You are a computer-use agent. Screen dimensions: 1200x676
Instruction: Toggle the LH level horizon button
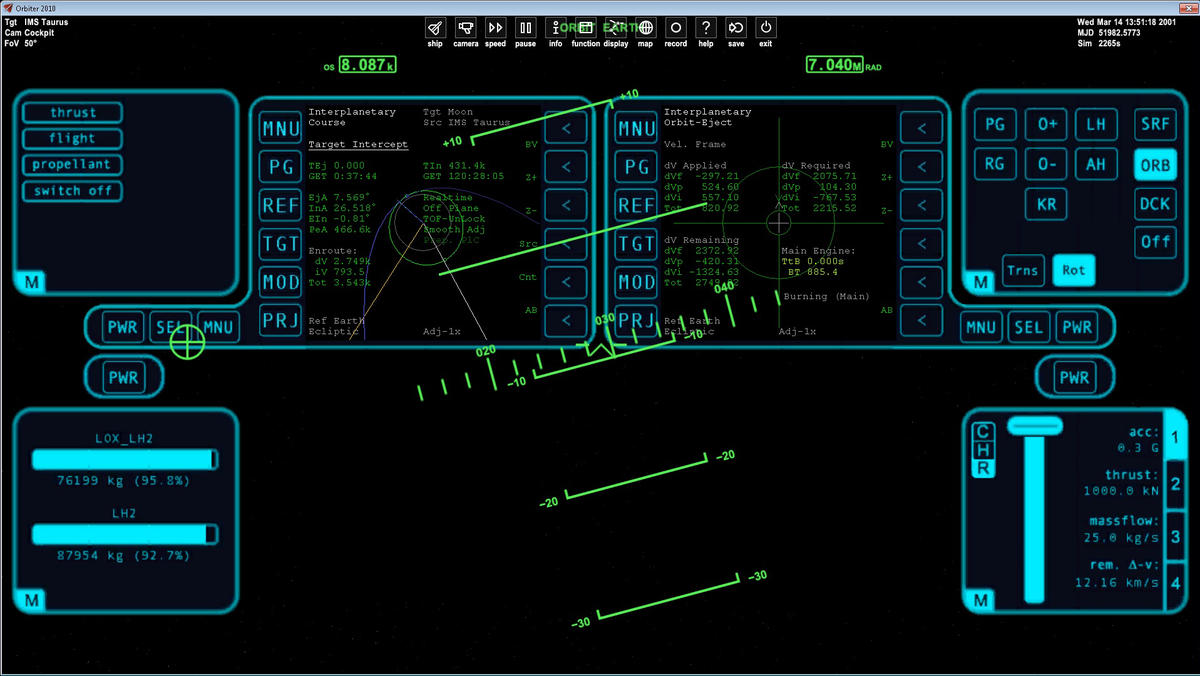click(1097, 125)
